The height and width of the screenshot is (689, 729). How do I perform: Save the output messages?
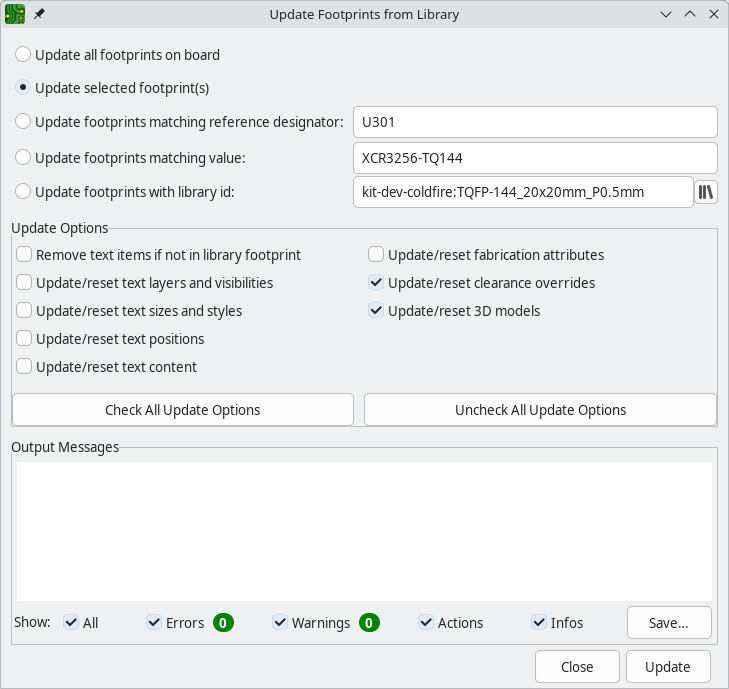[x=668, y=623]
